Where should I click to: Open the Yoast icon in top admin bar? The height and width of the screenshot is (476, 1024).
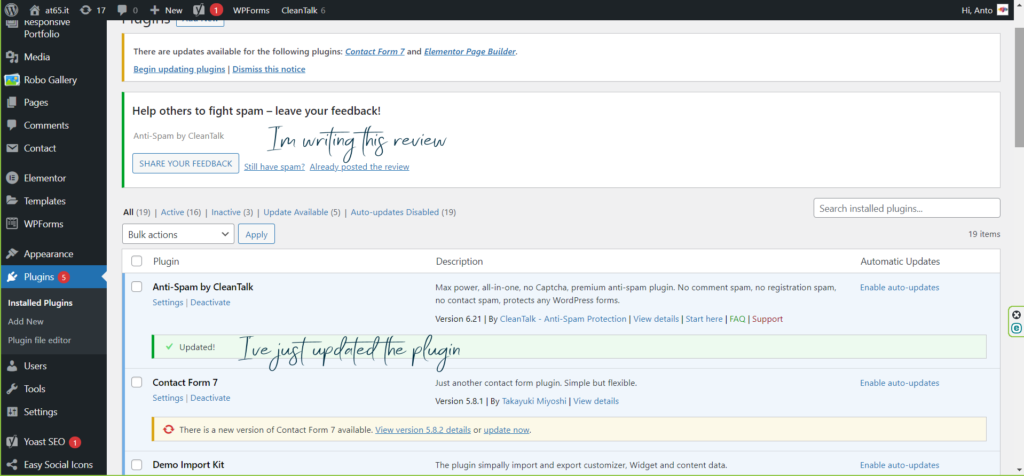(199, 10)
